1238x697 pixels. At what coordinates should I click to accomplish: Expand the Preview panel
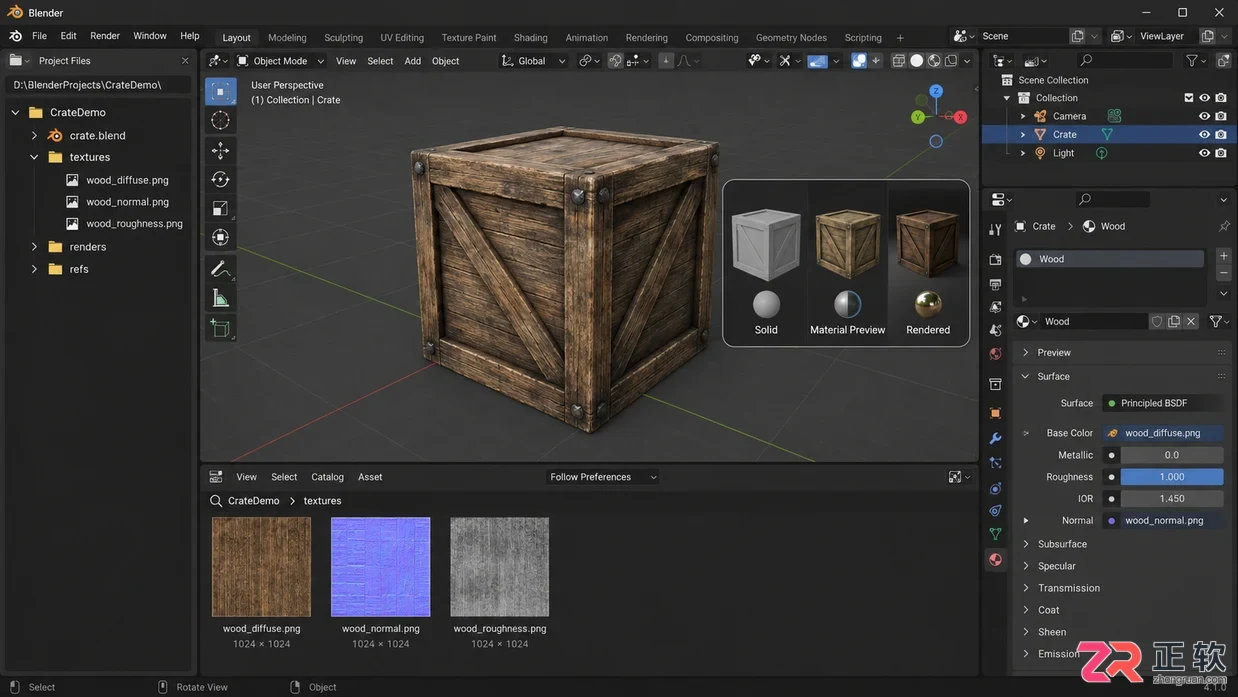(1026, 353)
